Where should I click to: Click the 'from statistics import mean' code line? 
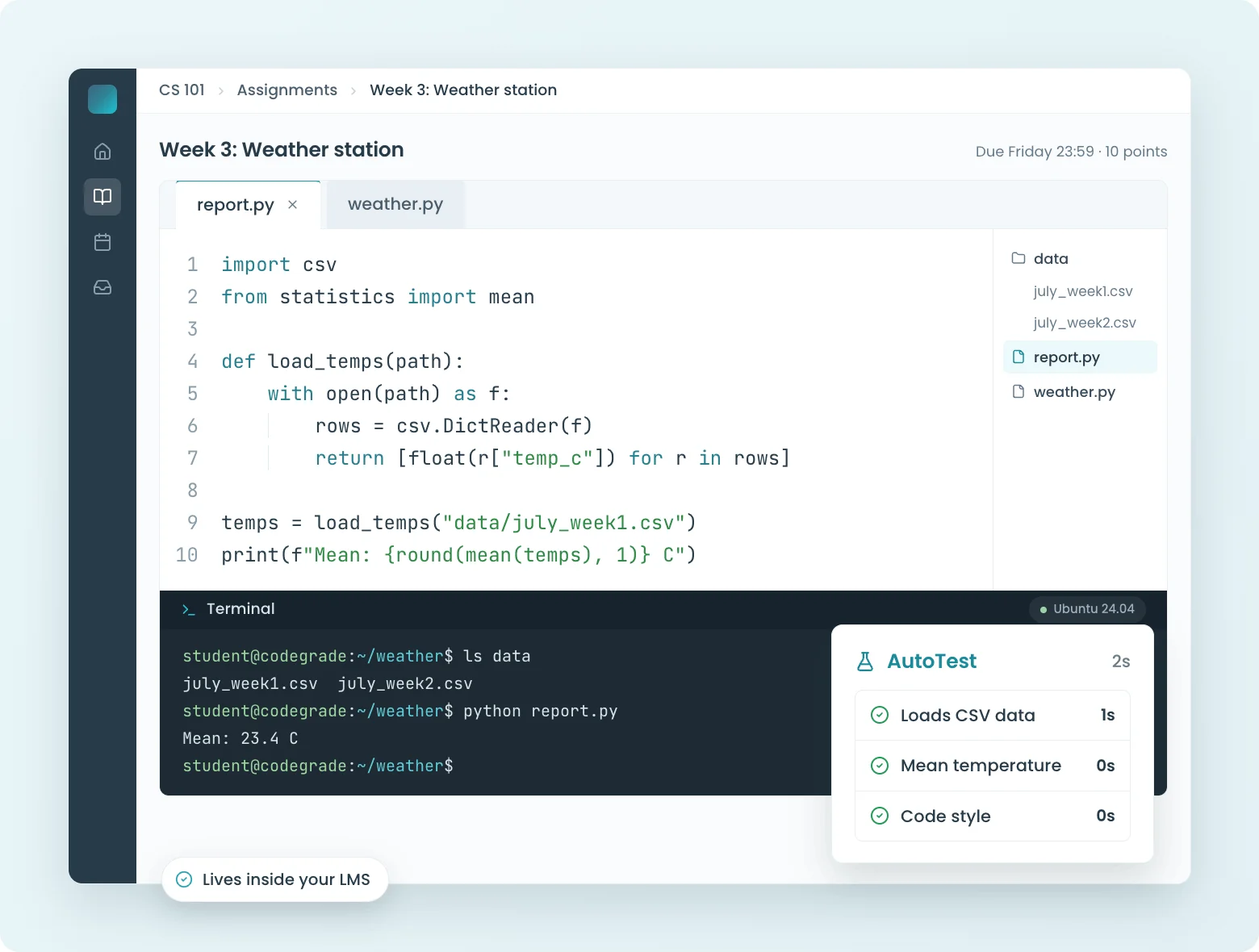click(x=378, y=297)
